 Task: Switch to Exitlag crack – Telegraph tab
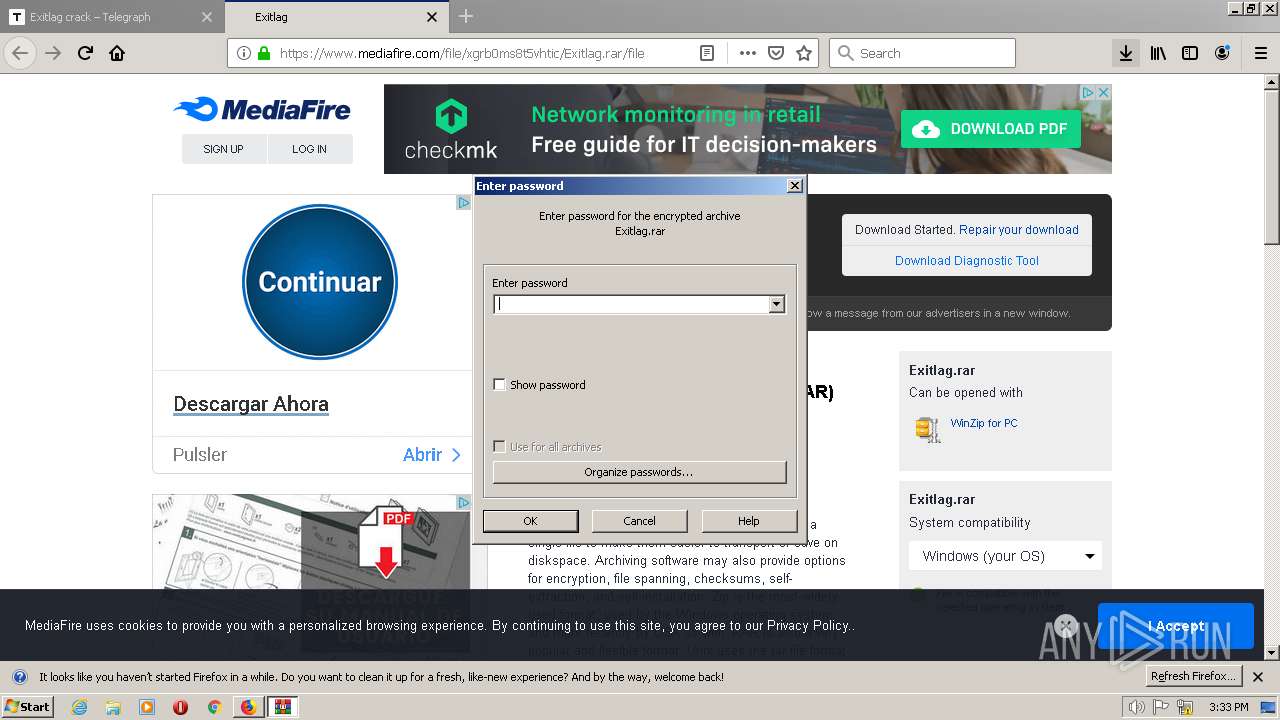pyautogui.click(x=112, y=17)
